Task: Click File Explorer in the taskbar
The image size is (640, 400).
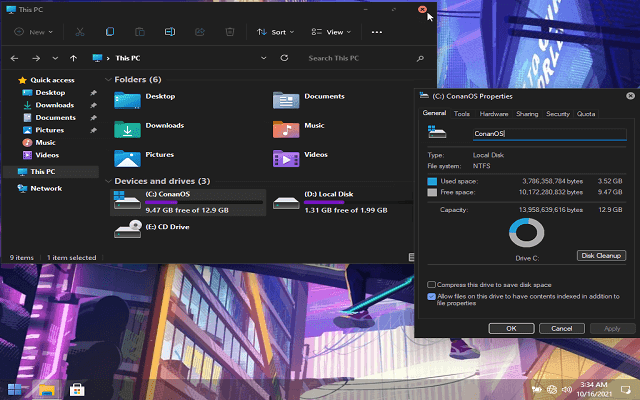Action: pyautogui.click(x=47, y=390)
